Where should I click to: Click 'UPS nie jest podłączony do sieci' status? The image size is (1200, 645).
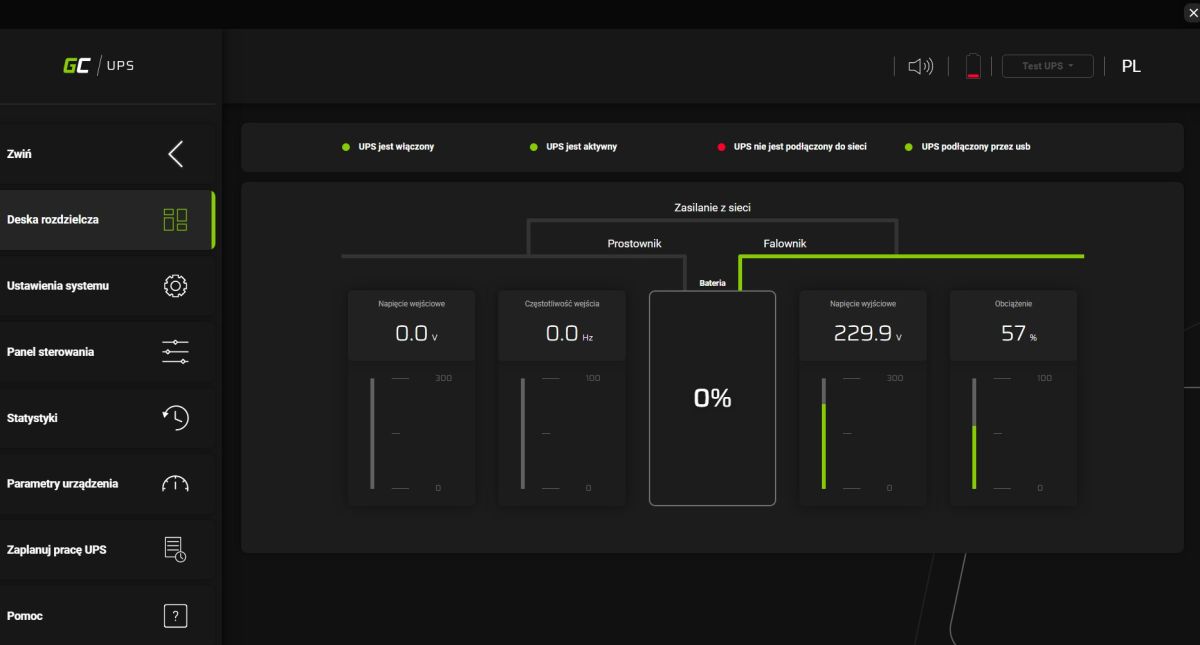792,147
